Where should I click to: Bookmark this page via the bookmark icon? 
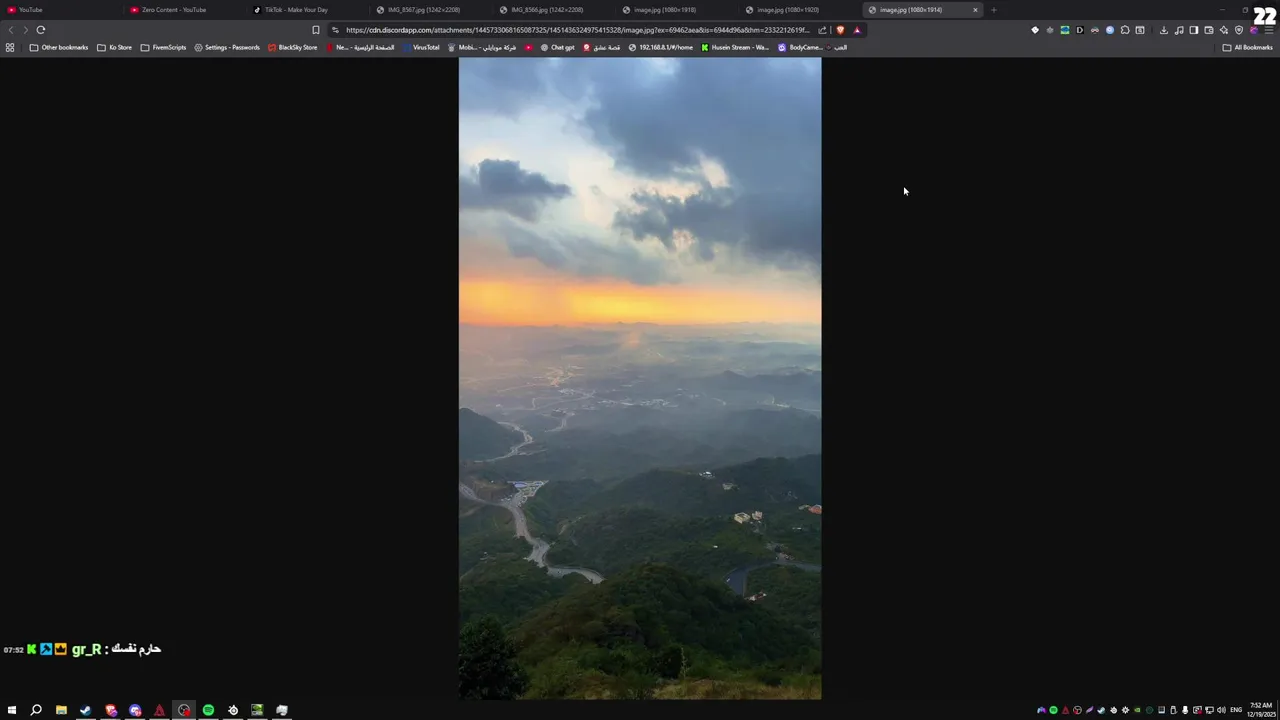pos(316,30)
